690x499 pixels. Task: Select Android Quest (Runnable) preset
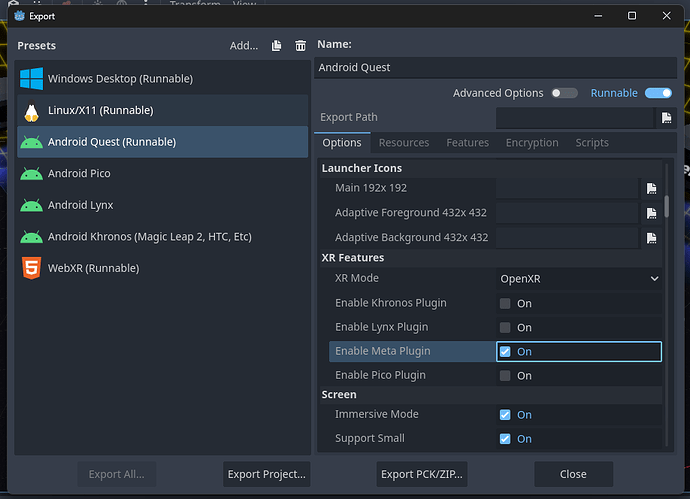(162, 142)
